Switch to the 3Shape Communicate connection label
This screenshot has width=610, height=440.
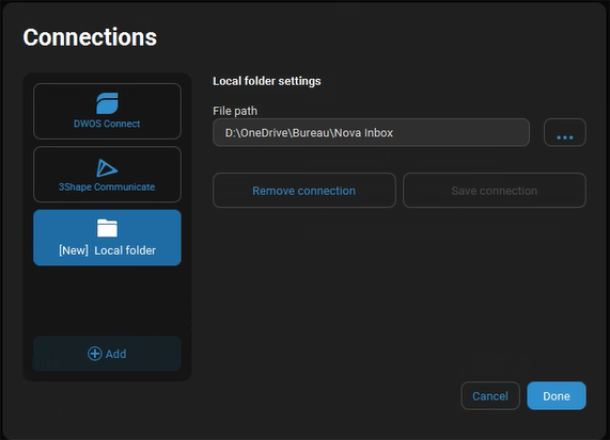(x=107, y=187)
